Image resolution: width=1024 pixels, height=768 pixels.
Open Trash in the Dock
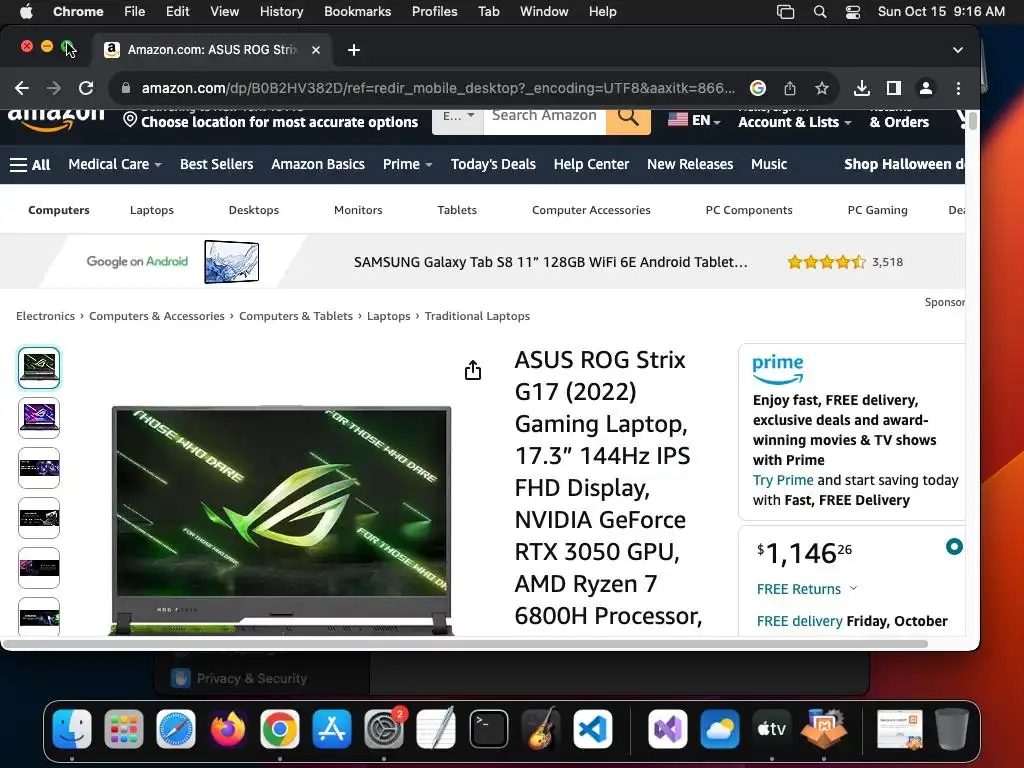[952, 729]
